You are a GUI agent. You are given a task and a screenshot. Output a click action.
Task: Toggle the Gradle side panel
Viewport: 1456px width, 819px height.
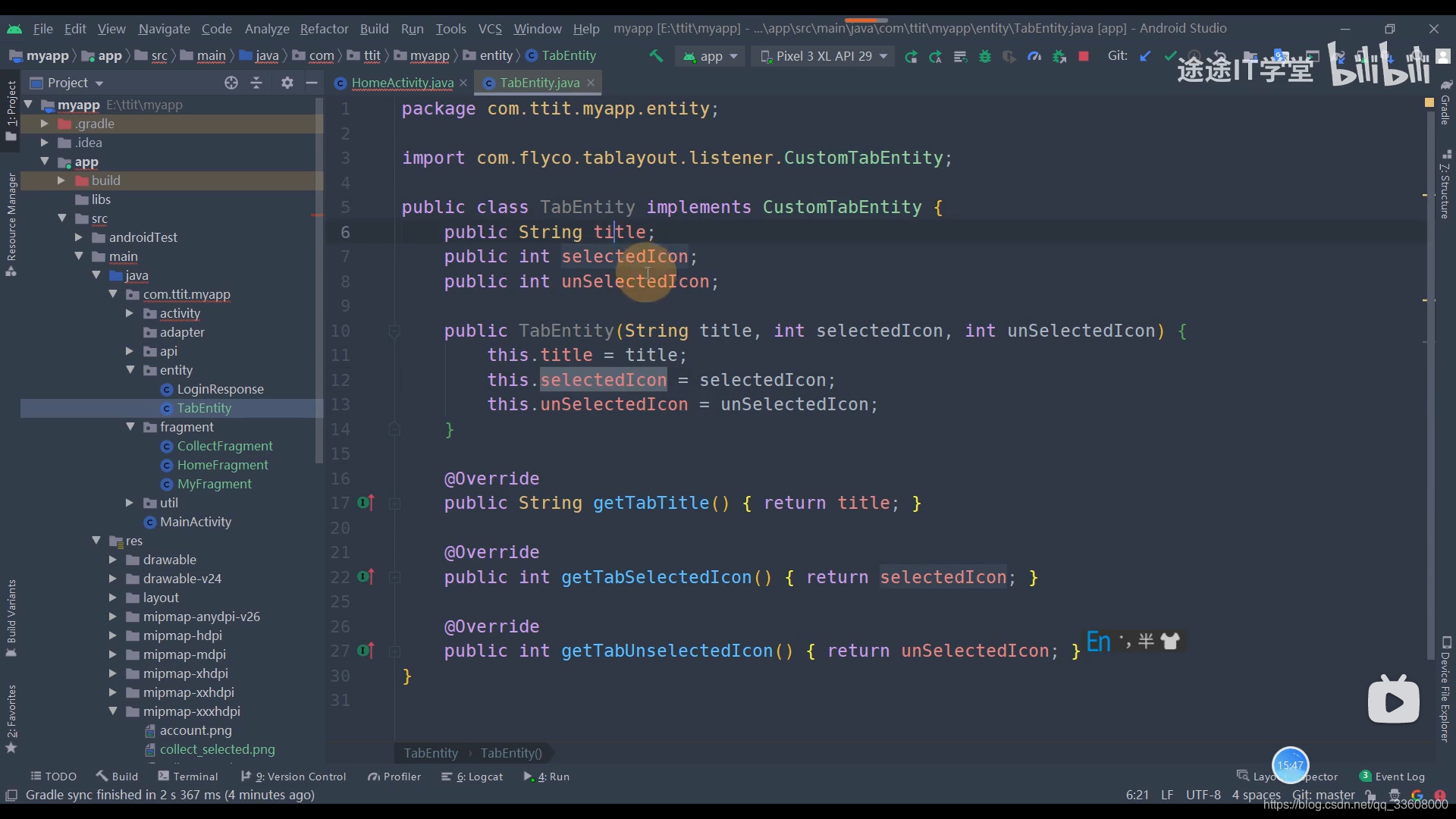[1445, 102]
